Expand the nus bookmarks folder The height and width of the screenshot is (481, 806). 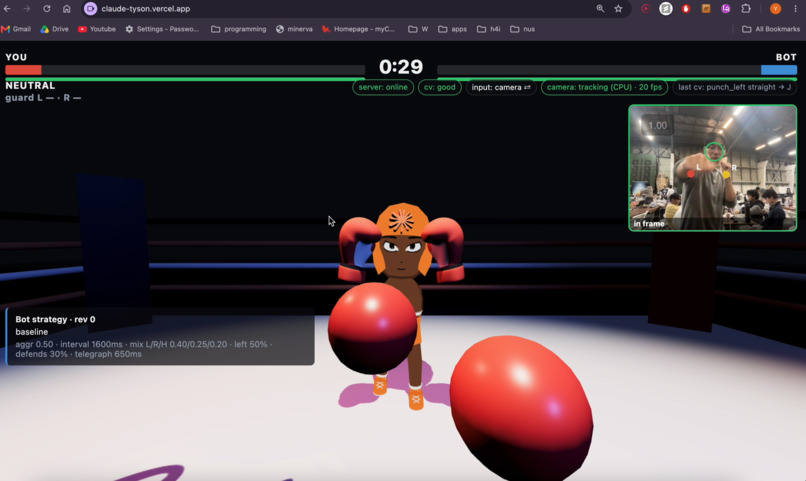(523, 29)
